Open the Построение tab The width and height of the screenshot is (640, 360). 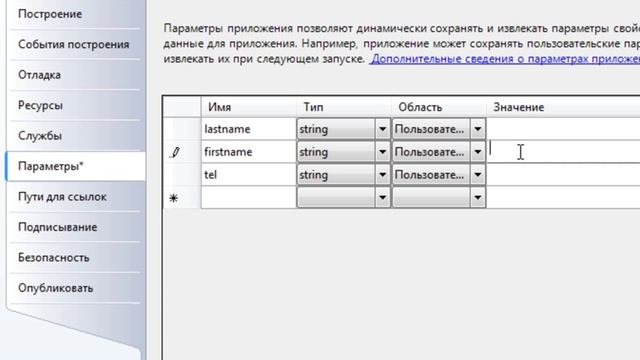point(76,14)
